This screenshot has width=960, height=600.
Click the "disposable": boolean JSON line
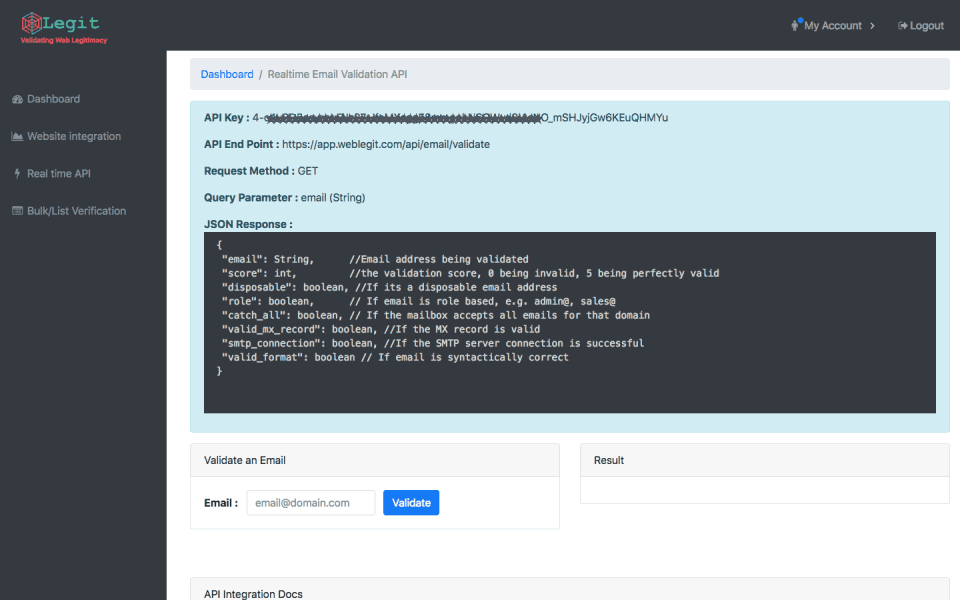(389, 287)
